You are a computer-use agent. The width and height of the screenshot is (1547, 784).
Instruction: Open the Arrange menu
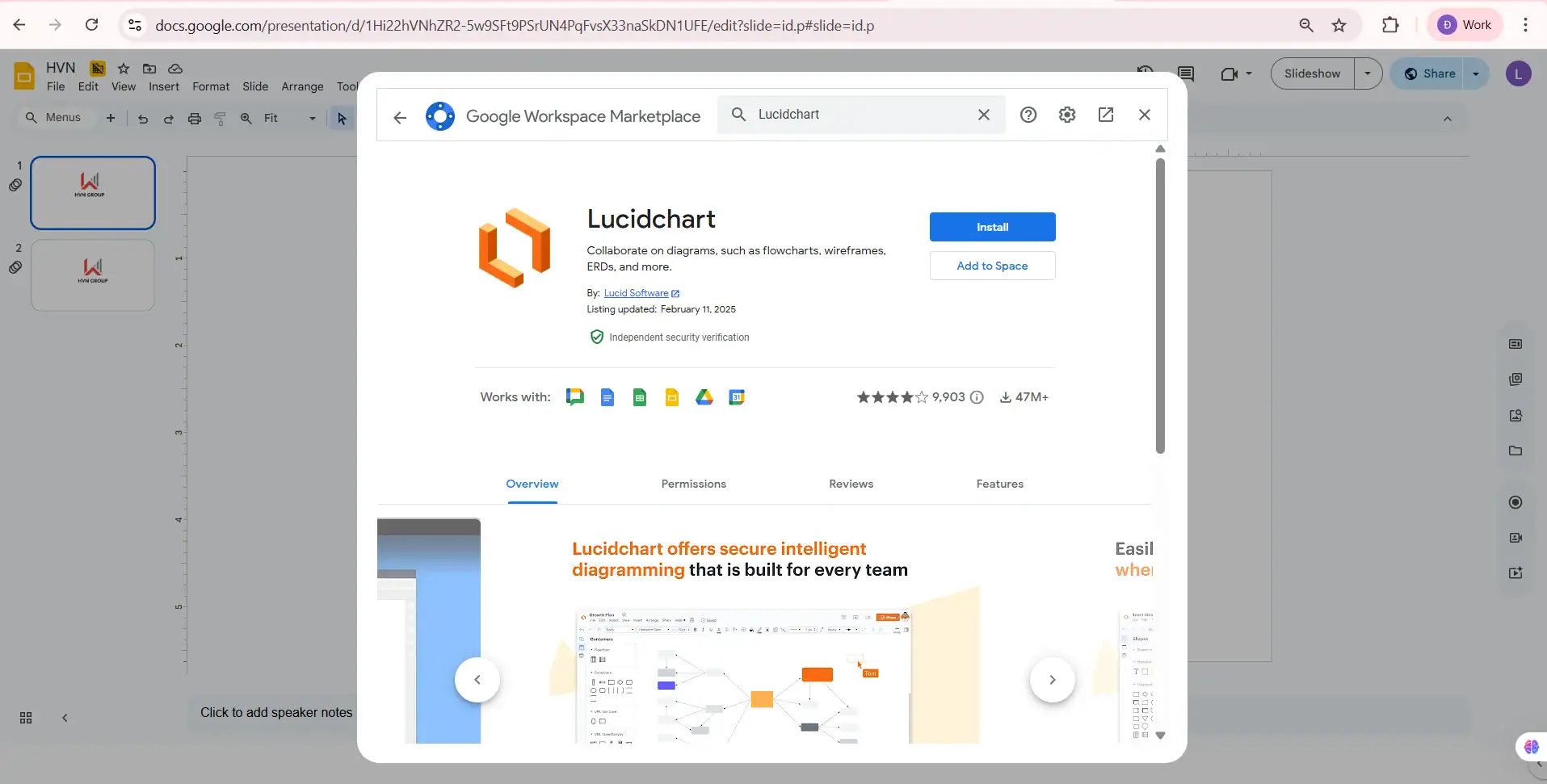tap(302, 86)
